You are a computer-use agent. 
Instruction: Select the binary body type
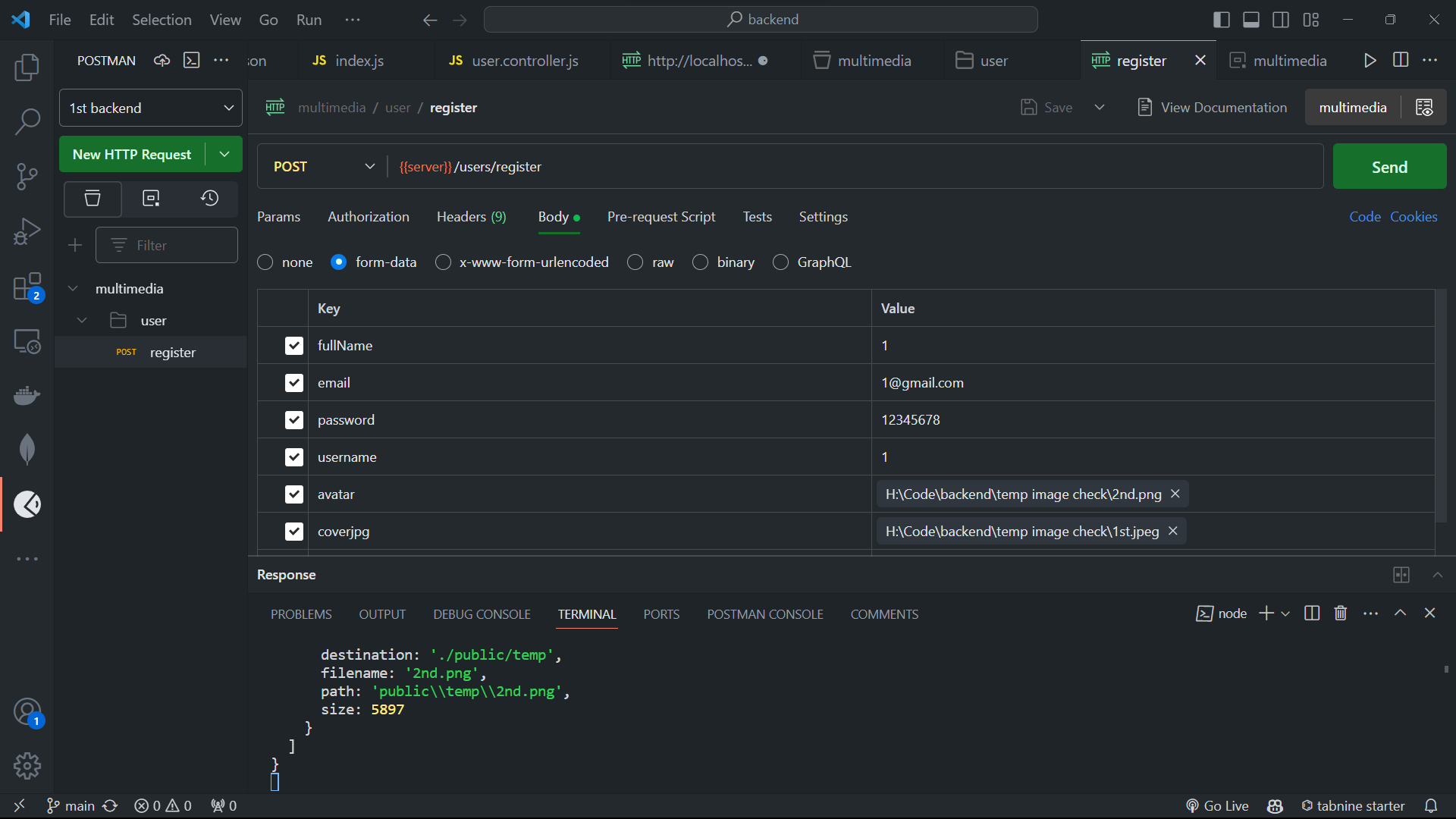[x=701, y=262]
